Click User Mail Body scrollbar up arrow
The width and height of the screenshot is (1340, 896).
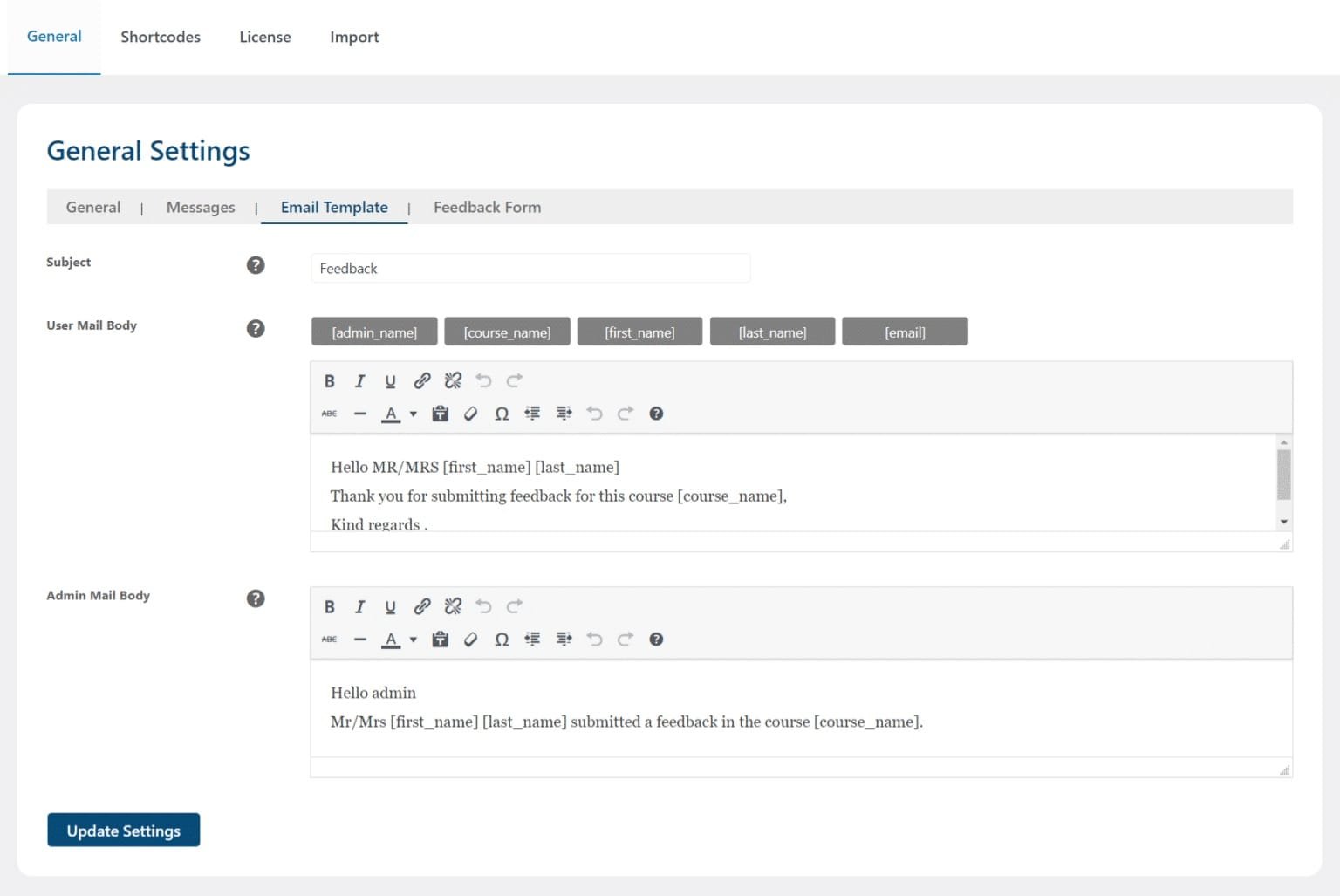point(1283,442)
